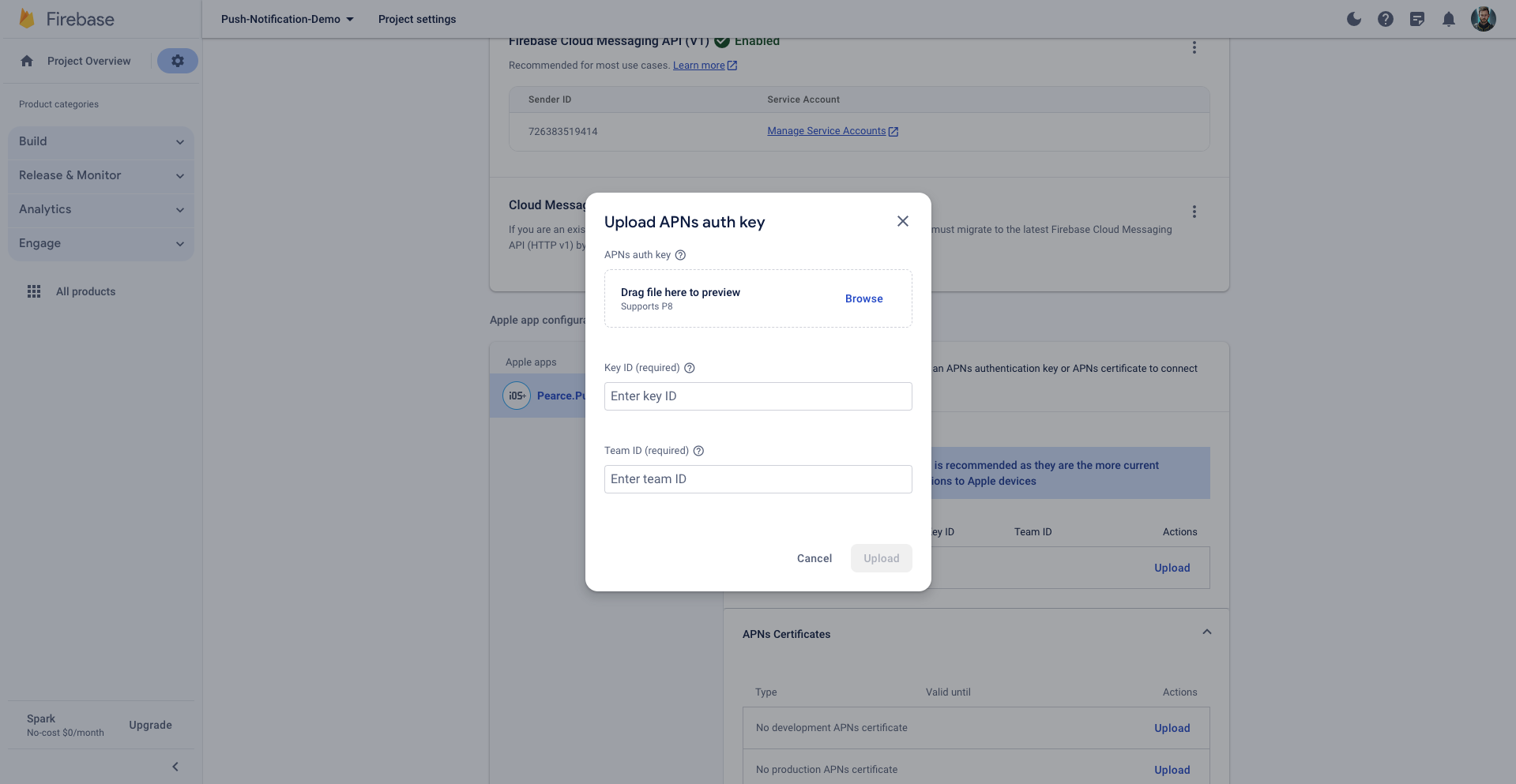This screenshot has width=1516, height=784.
Task: Expand the Release & Monitor category
Action: pyautogui.click(x=101, y=175)
